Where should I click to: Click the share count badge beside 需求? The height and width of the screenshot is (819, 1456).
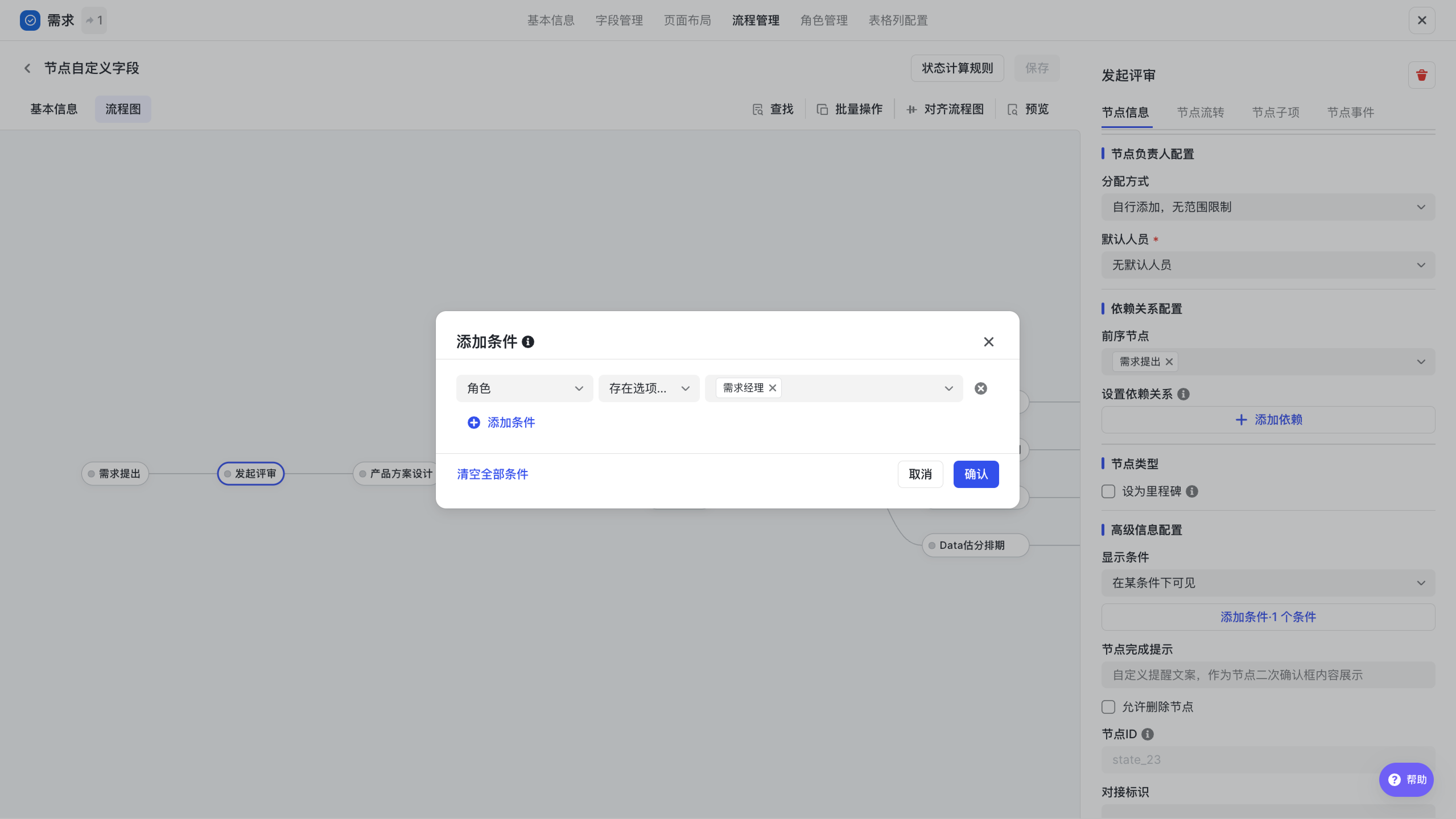94,20
